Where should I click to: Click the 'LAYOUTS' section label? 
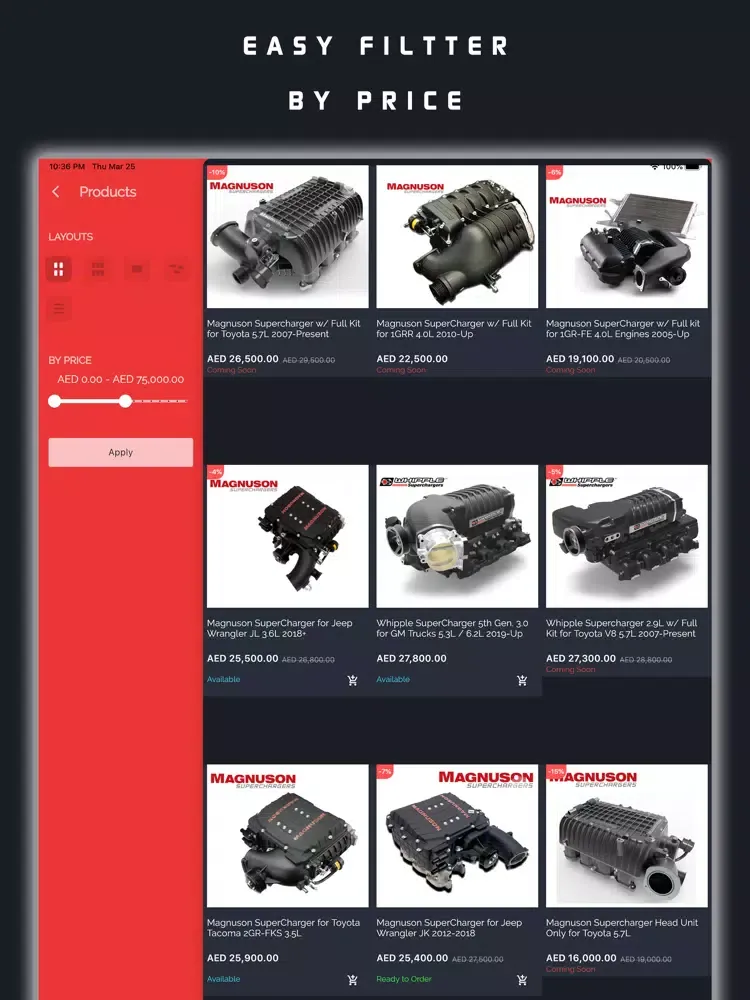click(x=71, y=237)
